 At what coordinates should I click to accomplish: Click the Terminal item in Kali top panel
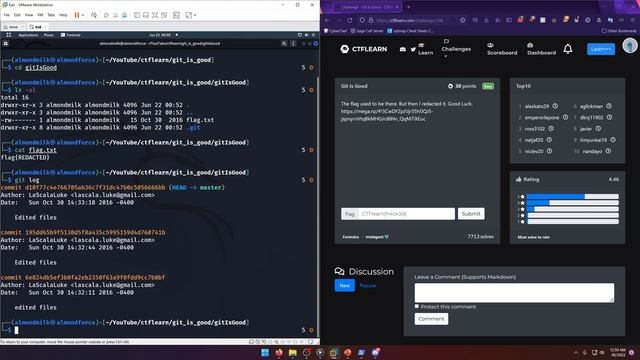pyautogui.click(x=71, y=35)
